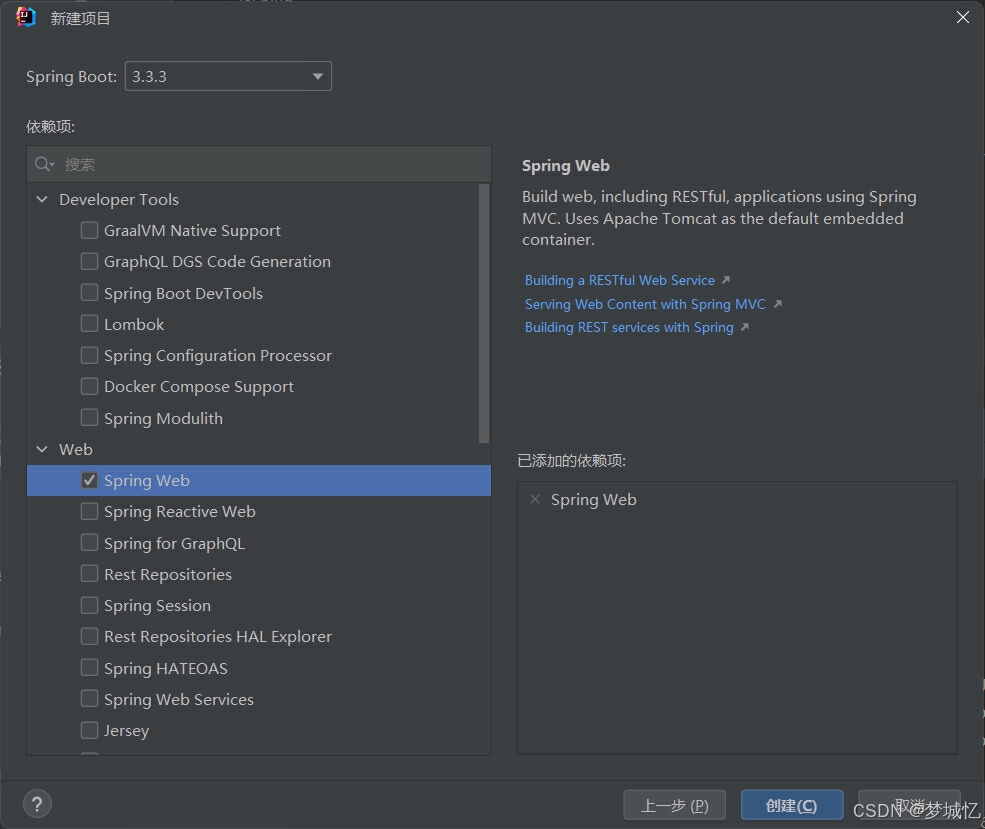Screen dimensions: 985x829
Task: Enable the Lombok checkbox
Action: click(89, 323)
